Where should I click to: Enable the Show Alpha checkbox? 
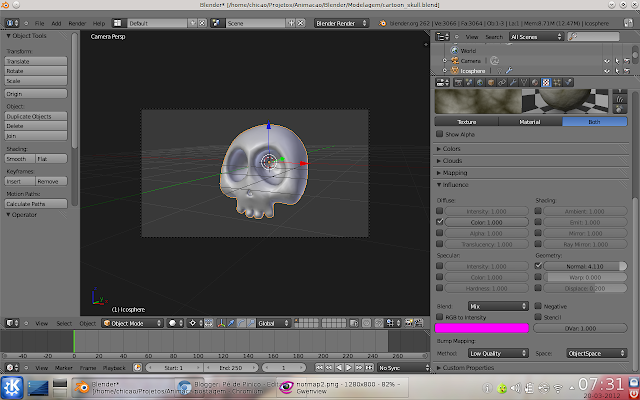440,134
